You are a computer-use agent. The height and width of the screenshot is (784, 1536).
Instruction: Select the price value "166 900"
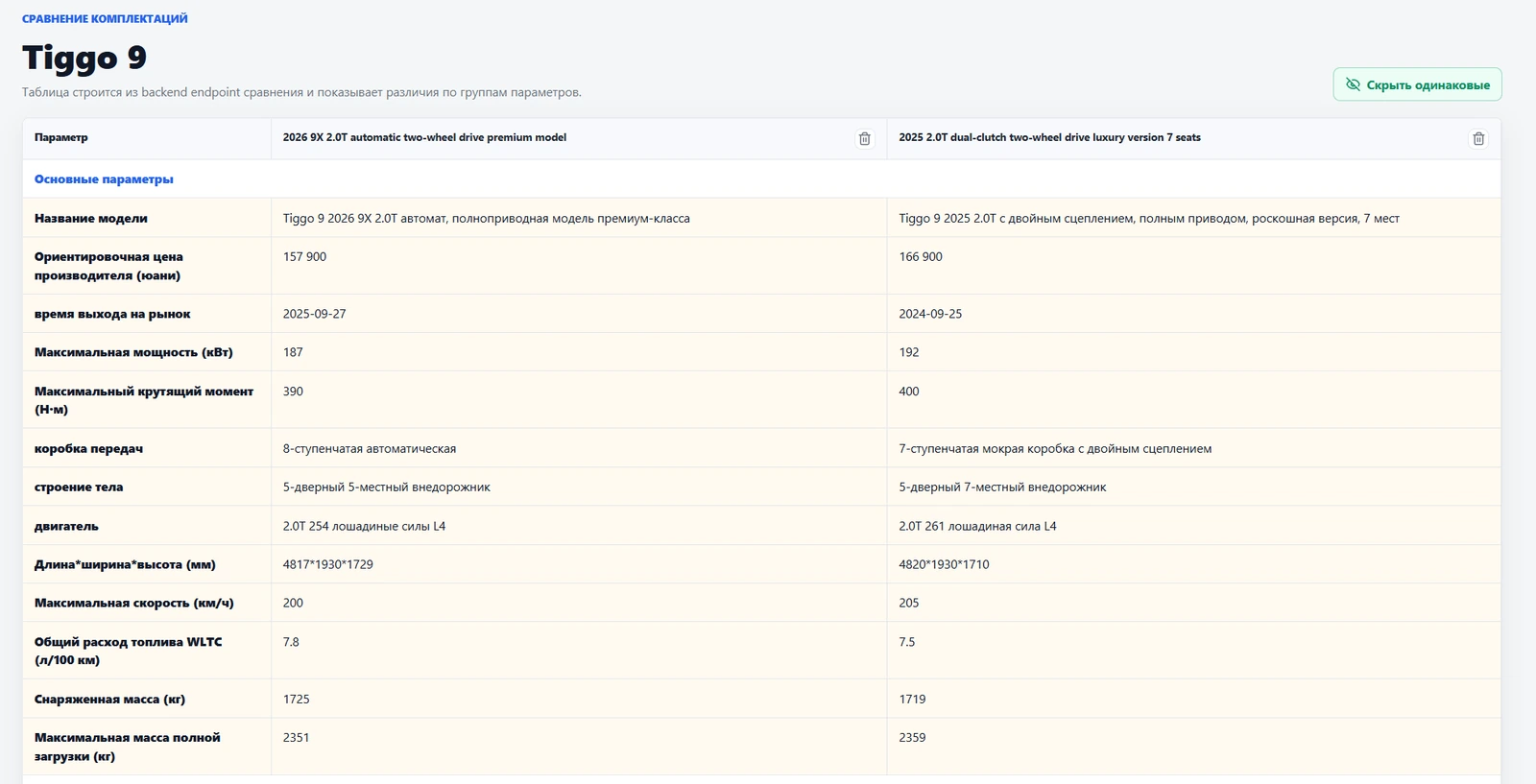[x=921, y=257]
